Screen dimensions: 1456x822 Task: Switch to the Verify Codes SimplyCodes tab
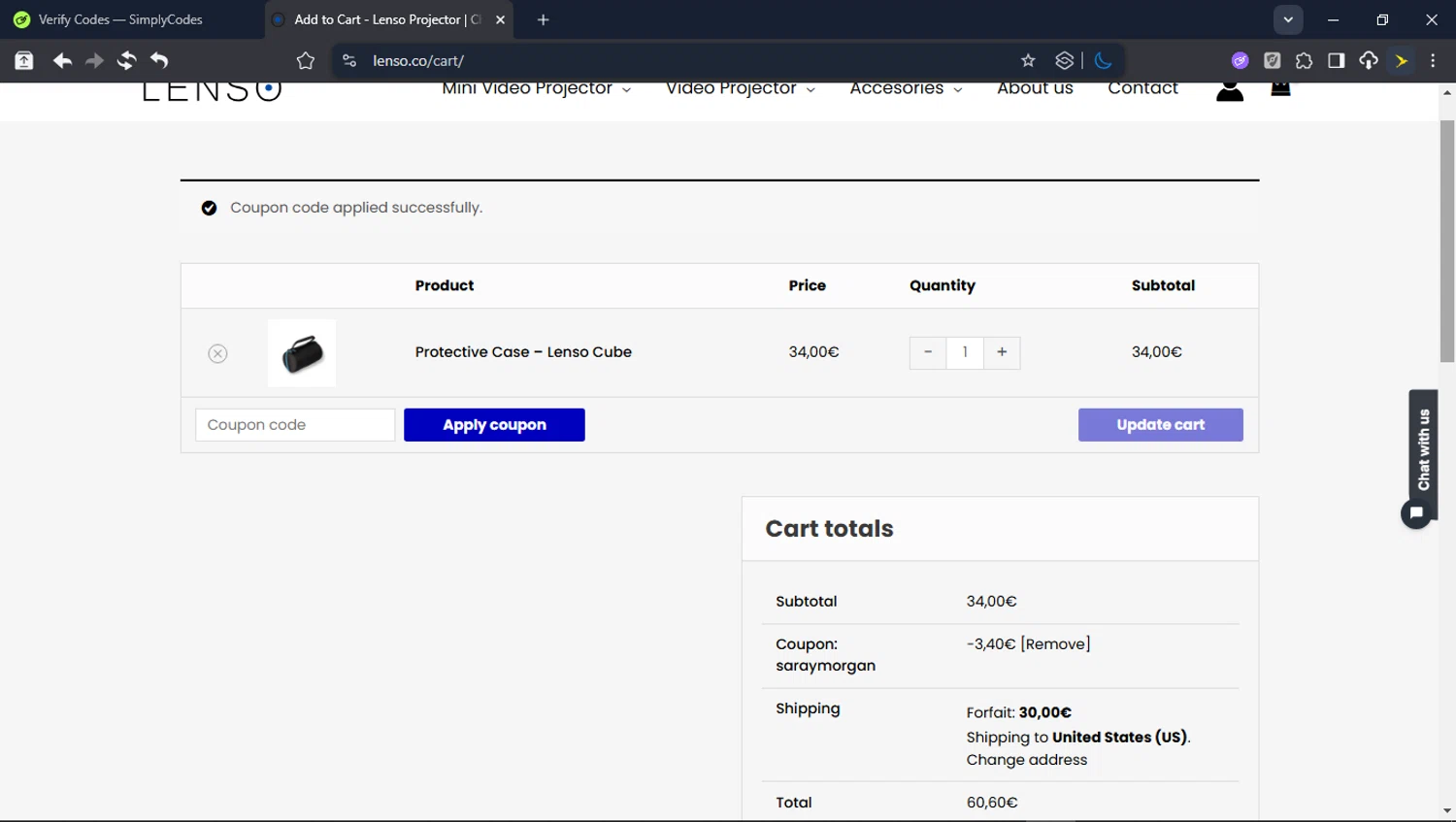pos(120,19)
